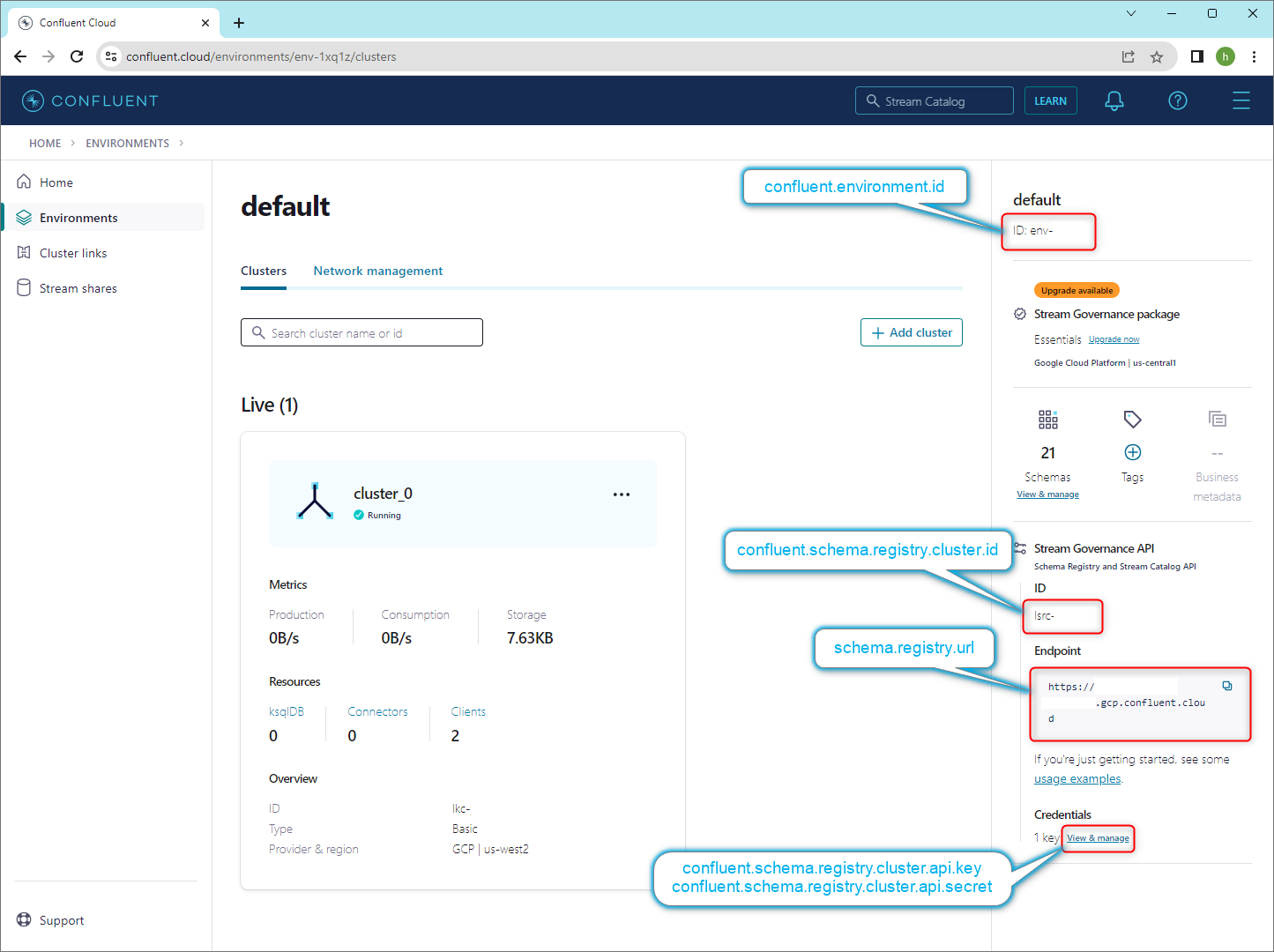Click the Stream Catalog search box
1274x952 pixels.
coord(934,101)
